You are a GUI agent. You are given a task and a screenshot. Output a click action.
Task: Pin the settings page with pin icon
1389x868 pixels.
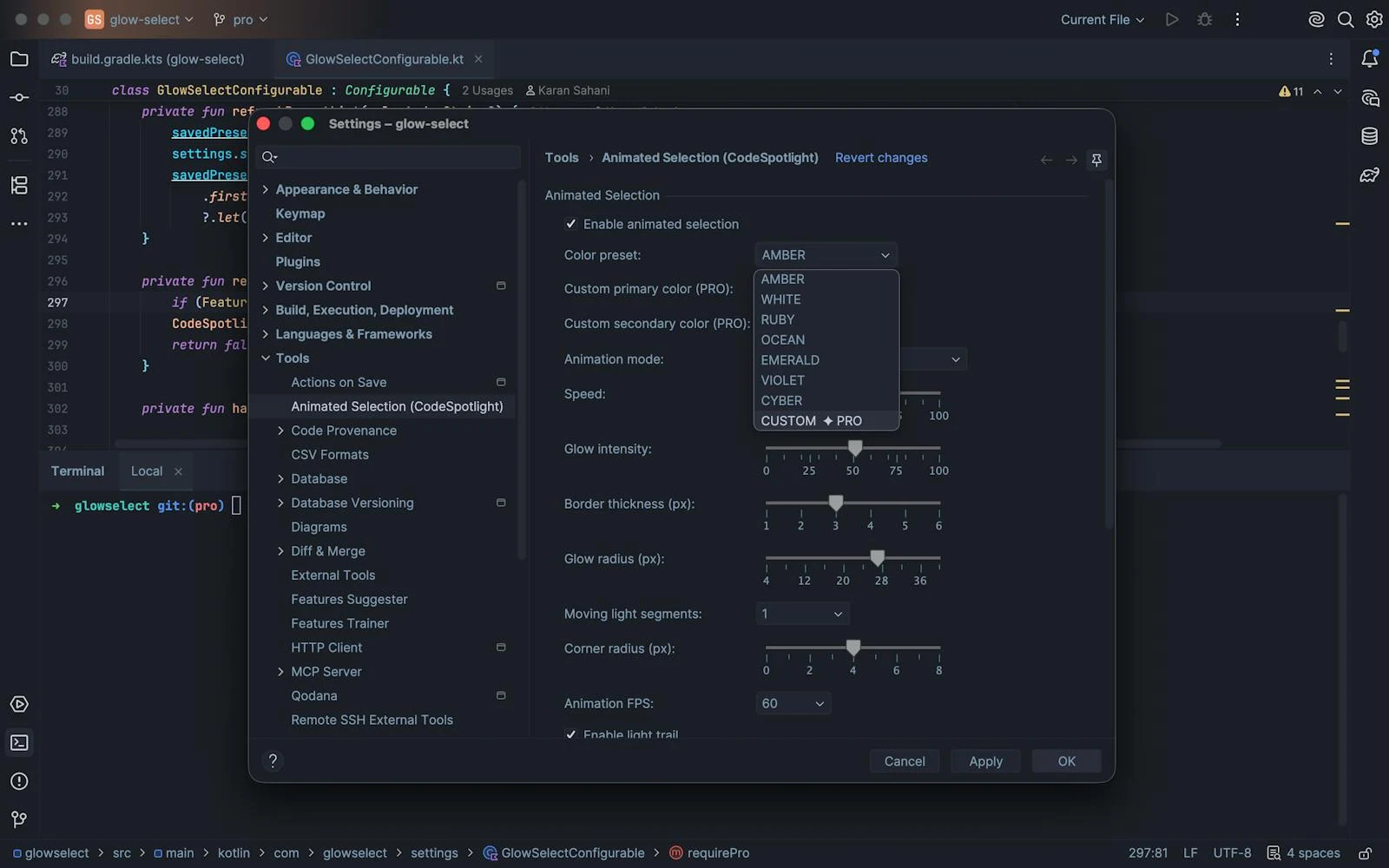1096,160
